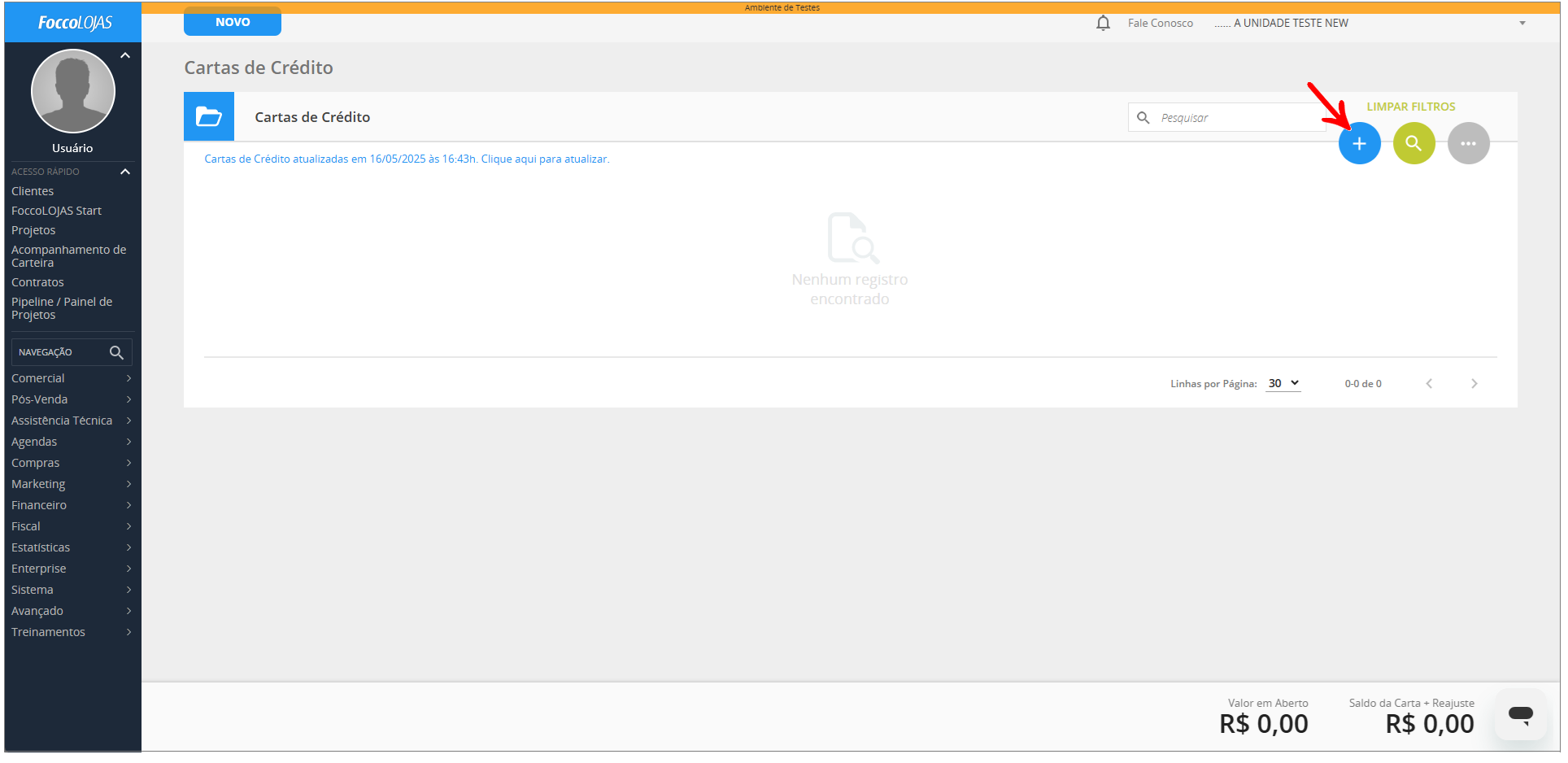Open Fale Conosco

[1160, 23]
